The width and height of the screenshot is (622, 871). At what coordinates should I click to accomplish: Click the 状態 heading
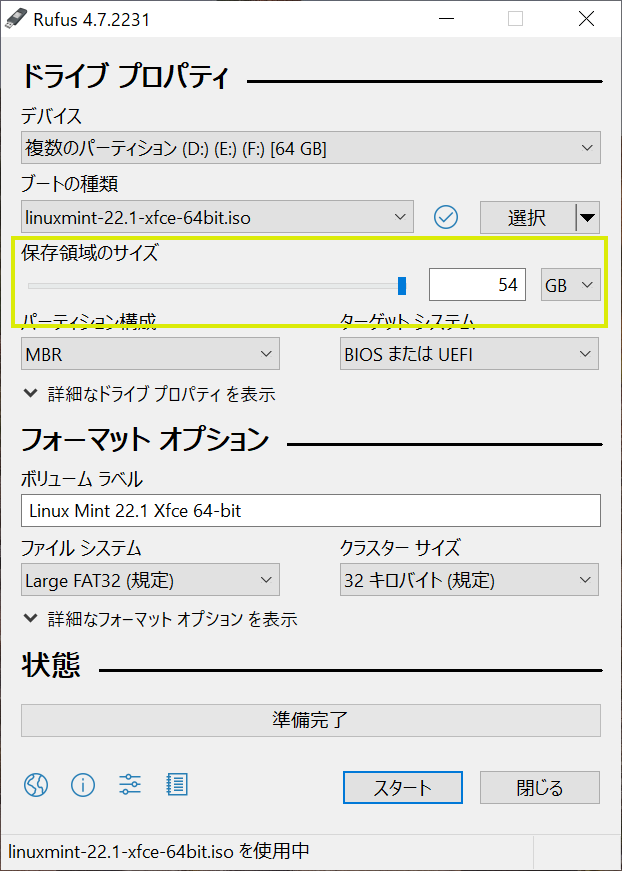click(x=51, y=665)
